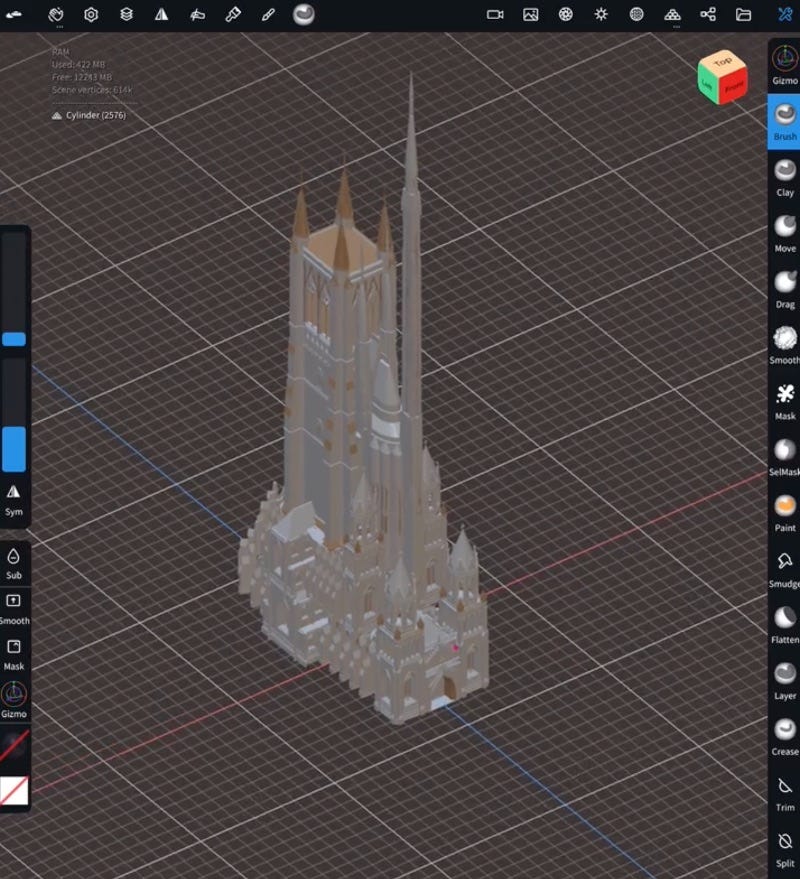
Task: Open the material sphere preview in the top bar
Action: point(303,15)
